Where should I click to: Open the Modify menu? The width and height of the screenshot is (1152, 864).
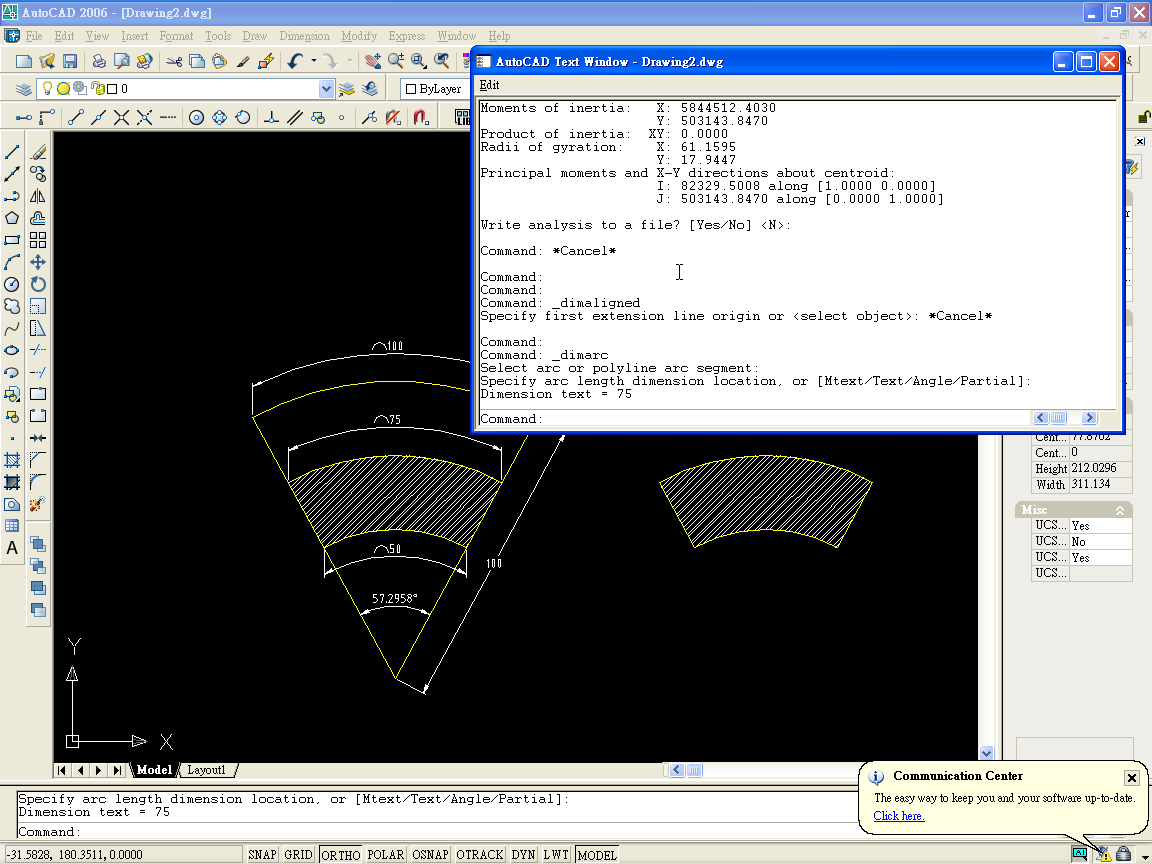click(359, 36)
